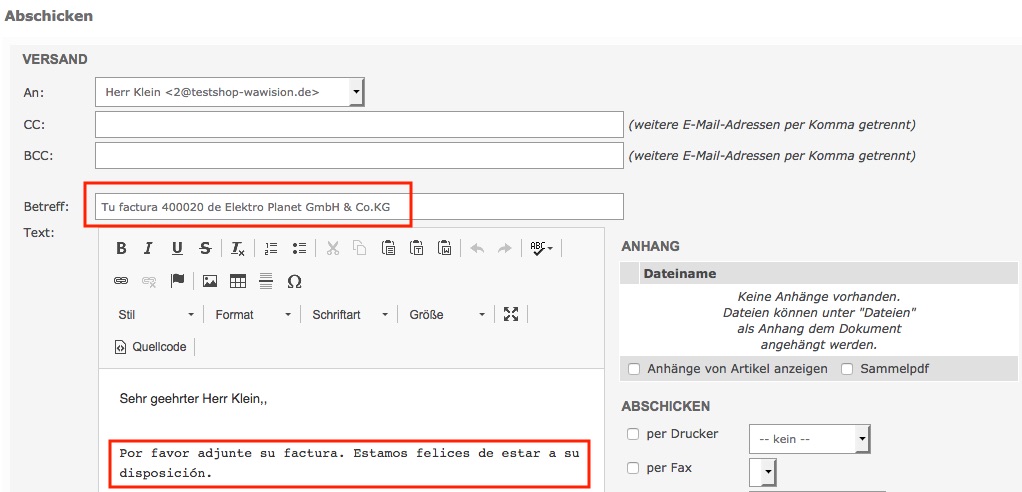
Task: Open the ABC spell check menu
Action: (541, 248)
